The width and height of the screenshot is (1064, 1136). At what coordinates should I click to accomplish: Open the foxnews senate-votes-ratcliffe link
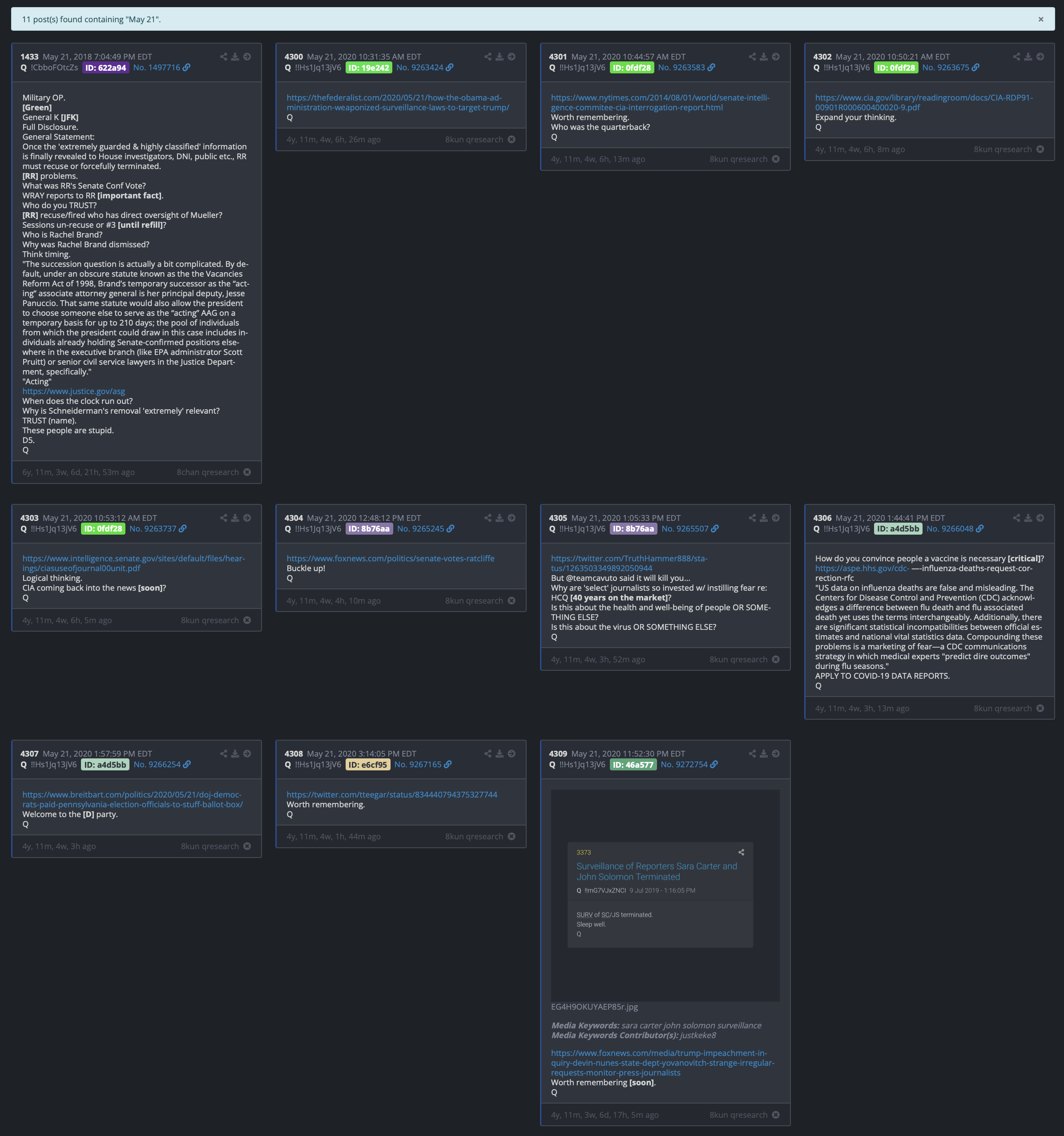tap(390, 558)
